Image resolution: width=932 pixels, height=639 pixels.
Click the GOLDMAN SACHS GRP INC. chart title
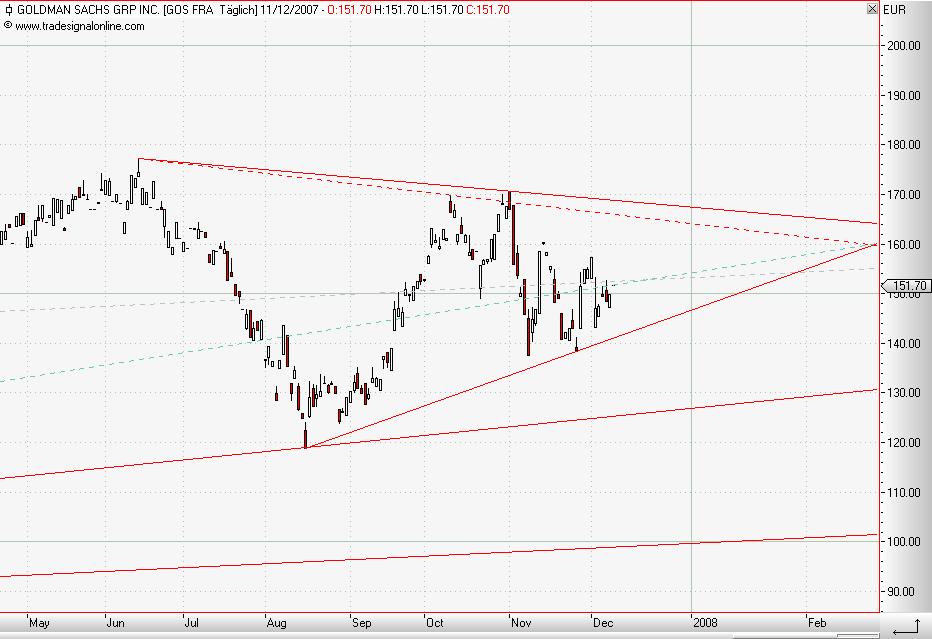[x=88, y=10]
